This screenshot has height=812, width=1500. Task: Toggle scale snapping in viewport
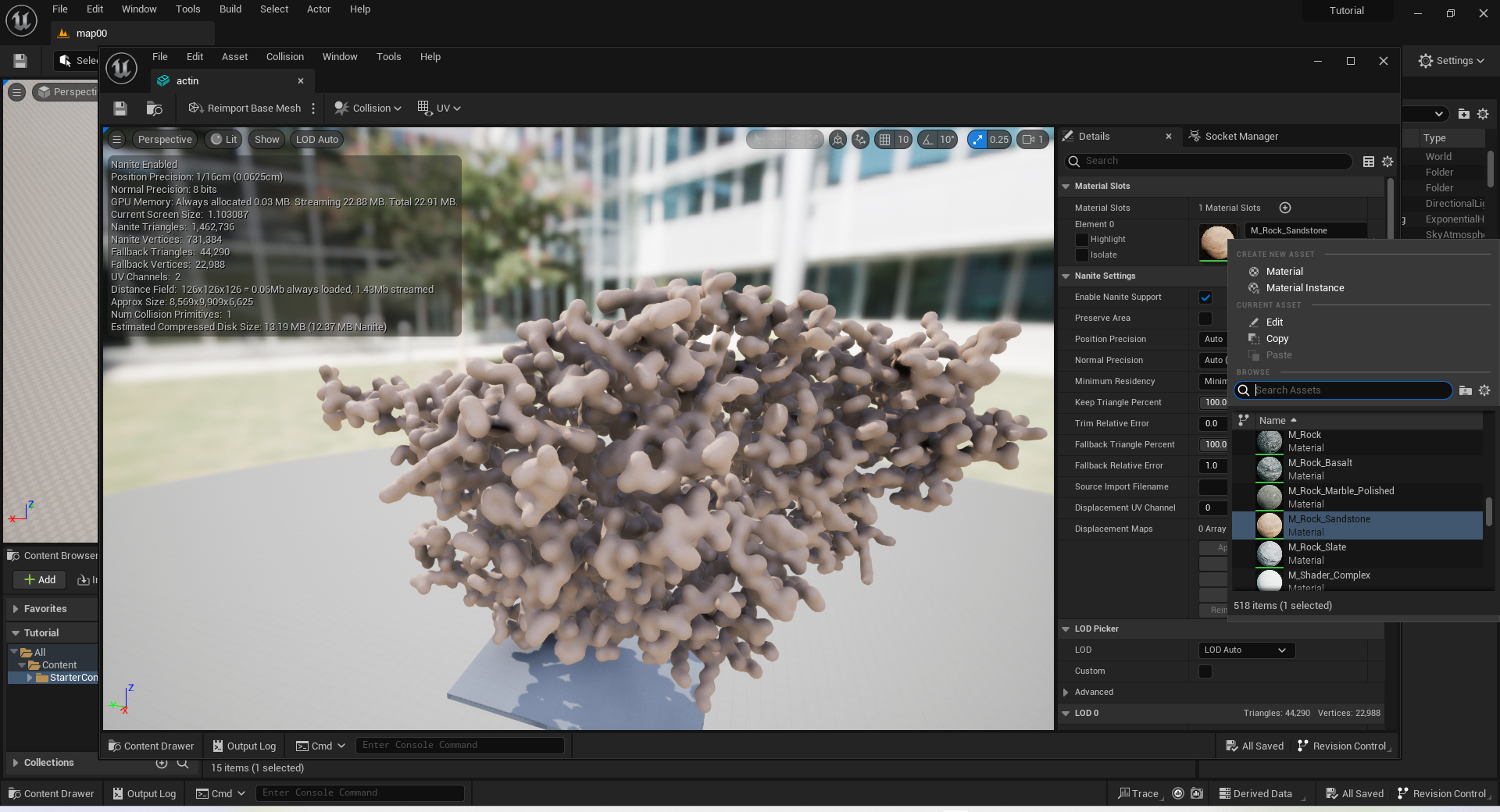(x=977, y=140)
